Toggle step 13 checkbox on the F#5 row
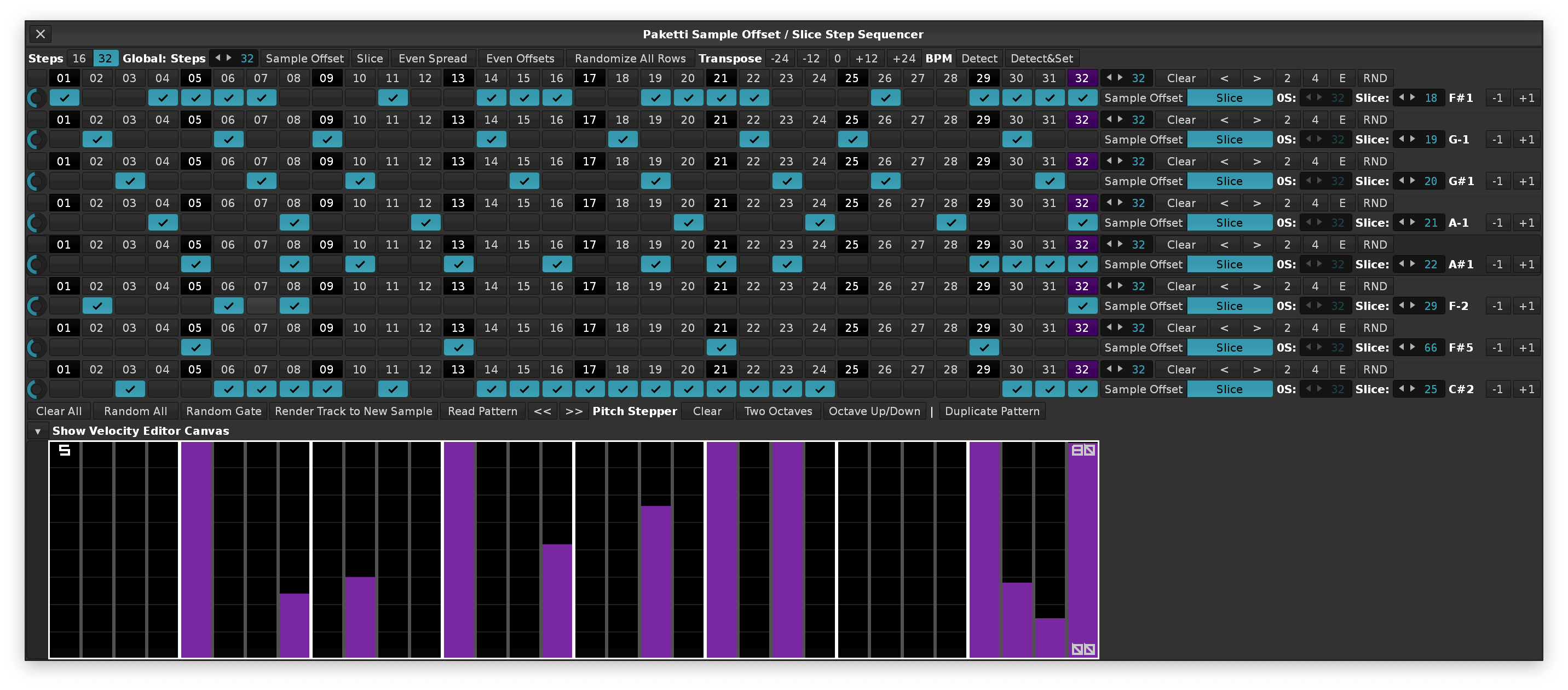 click(458, 348)
